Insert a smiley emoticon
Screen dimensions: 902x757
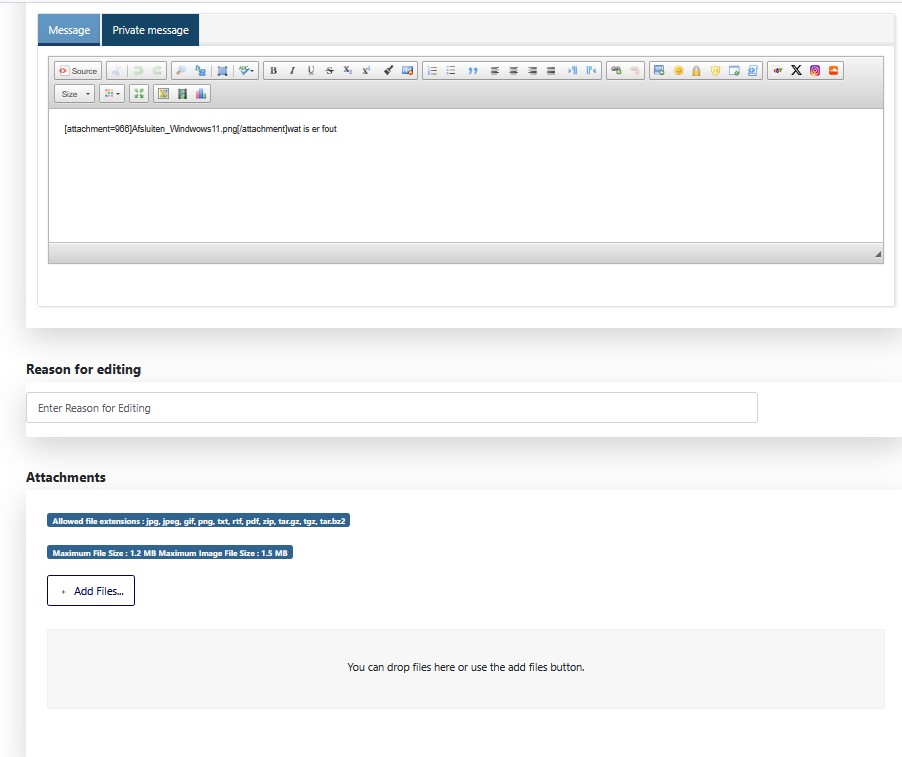coord(678,71)
